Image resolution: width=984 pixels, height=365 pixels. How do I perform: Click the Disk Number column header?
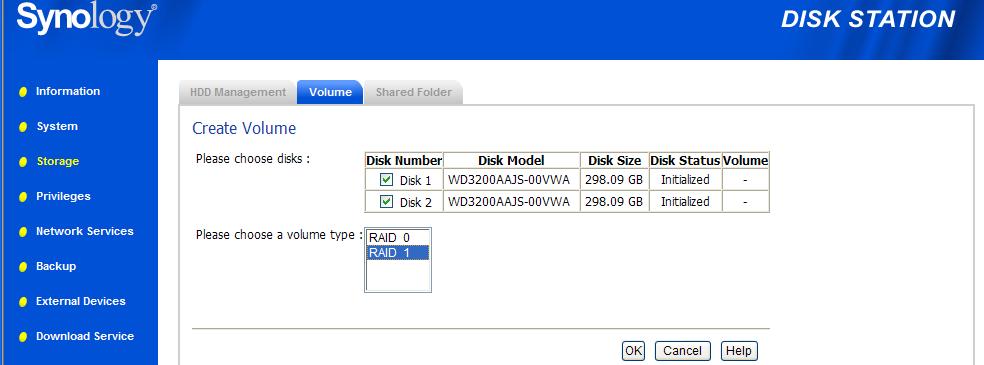click(404, 161)
